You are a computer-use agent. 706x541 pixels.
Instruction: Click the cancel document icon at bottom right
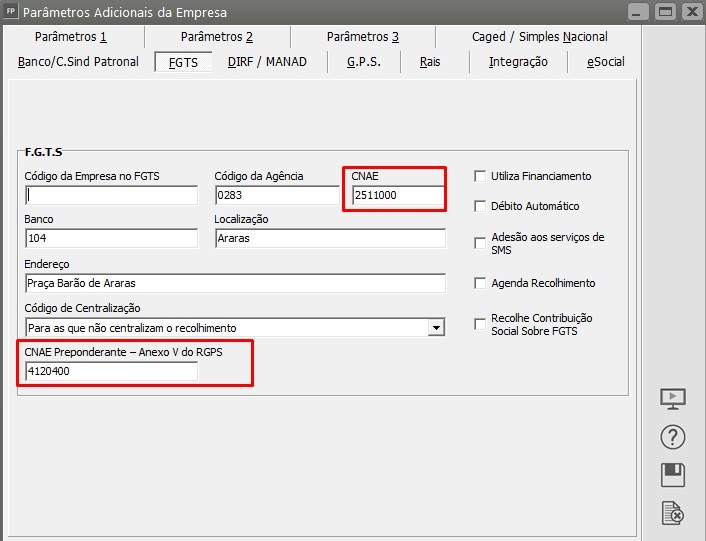click(673, 513)
